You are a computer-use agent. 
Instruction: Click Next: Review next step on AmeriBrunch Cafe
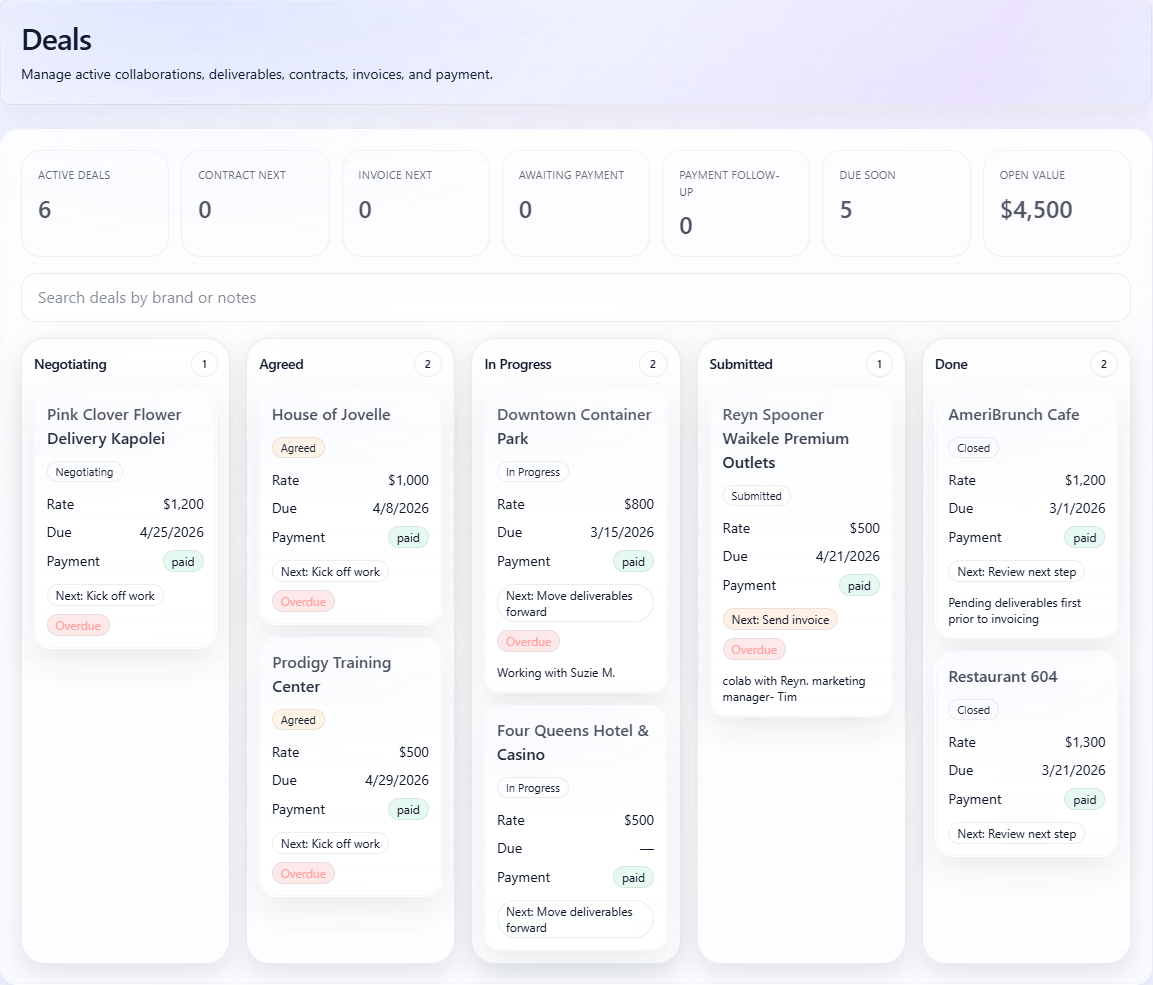(x=1017, y=571)
